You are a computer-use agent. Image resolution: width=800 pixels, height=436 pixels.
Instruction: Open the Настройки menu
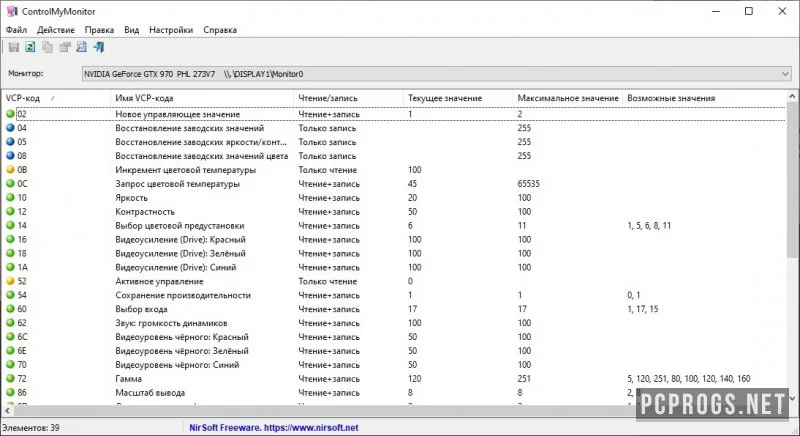click(x=171, y=30)
